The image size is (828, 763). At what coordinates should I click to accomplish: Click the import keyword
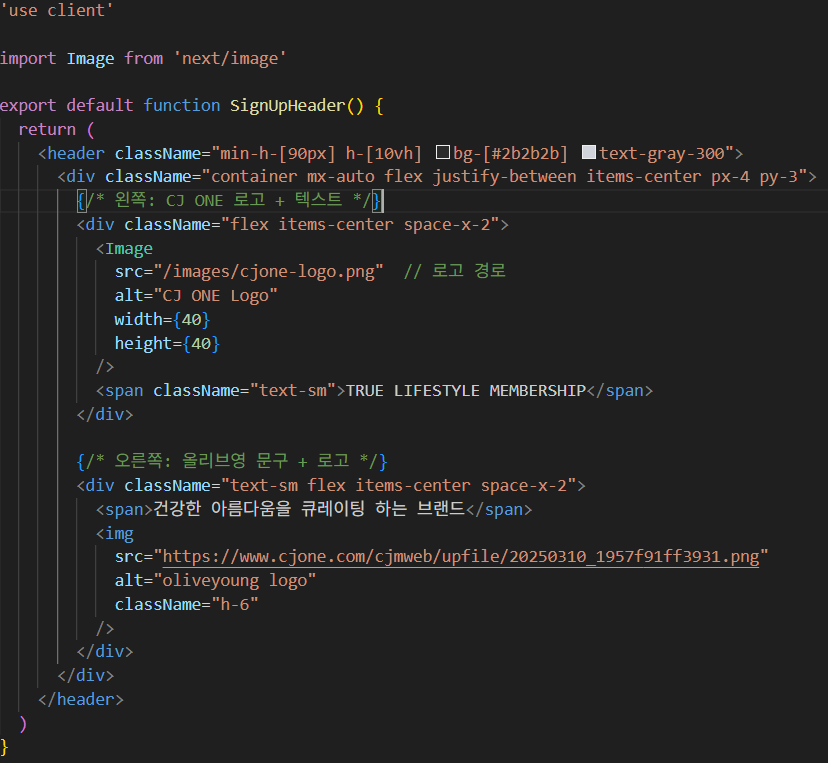point(28,58)
